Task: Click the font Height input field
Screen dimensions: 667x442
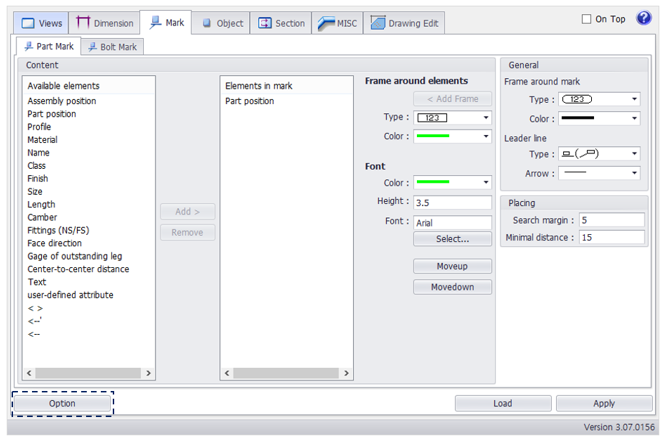Action: (452, 202)
